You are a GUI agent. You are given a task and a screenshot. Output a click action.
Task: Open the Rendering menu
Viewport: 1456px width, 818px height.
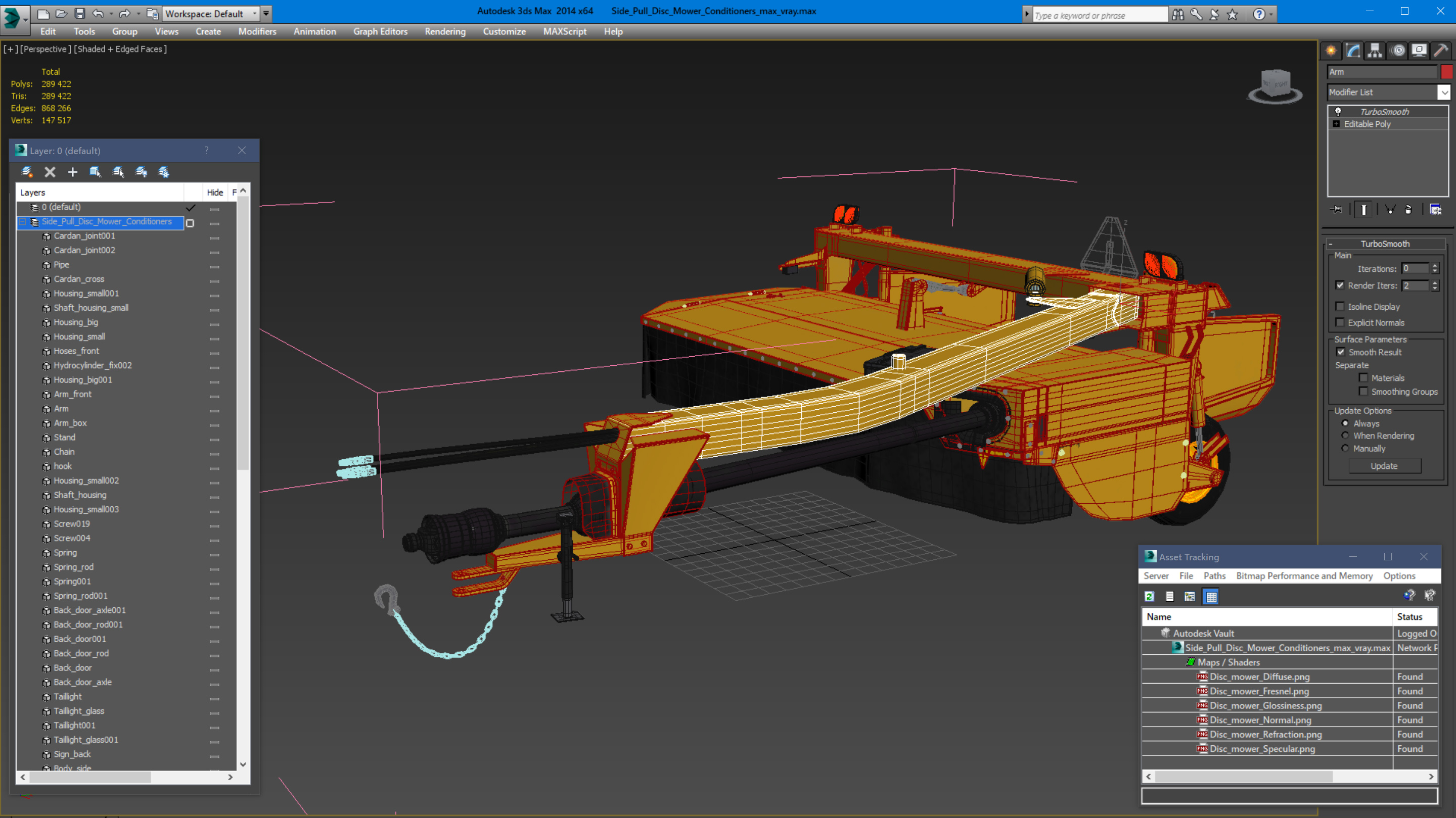[x=445, y=32]
